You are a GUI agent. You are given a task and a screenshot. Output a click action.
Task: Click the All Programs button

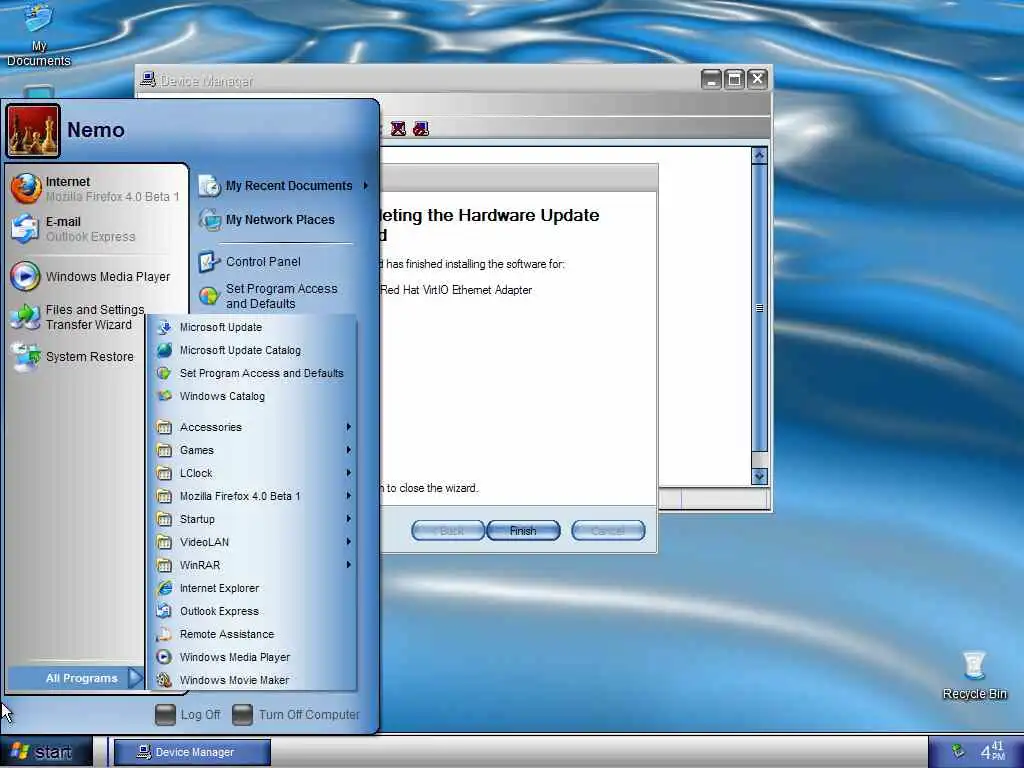click(x=76, y=678)
